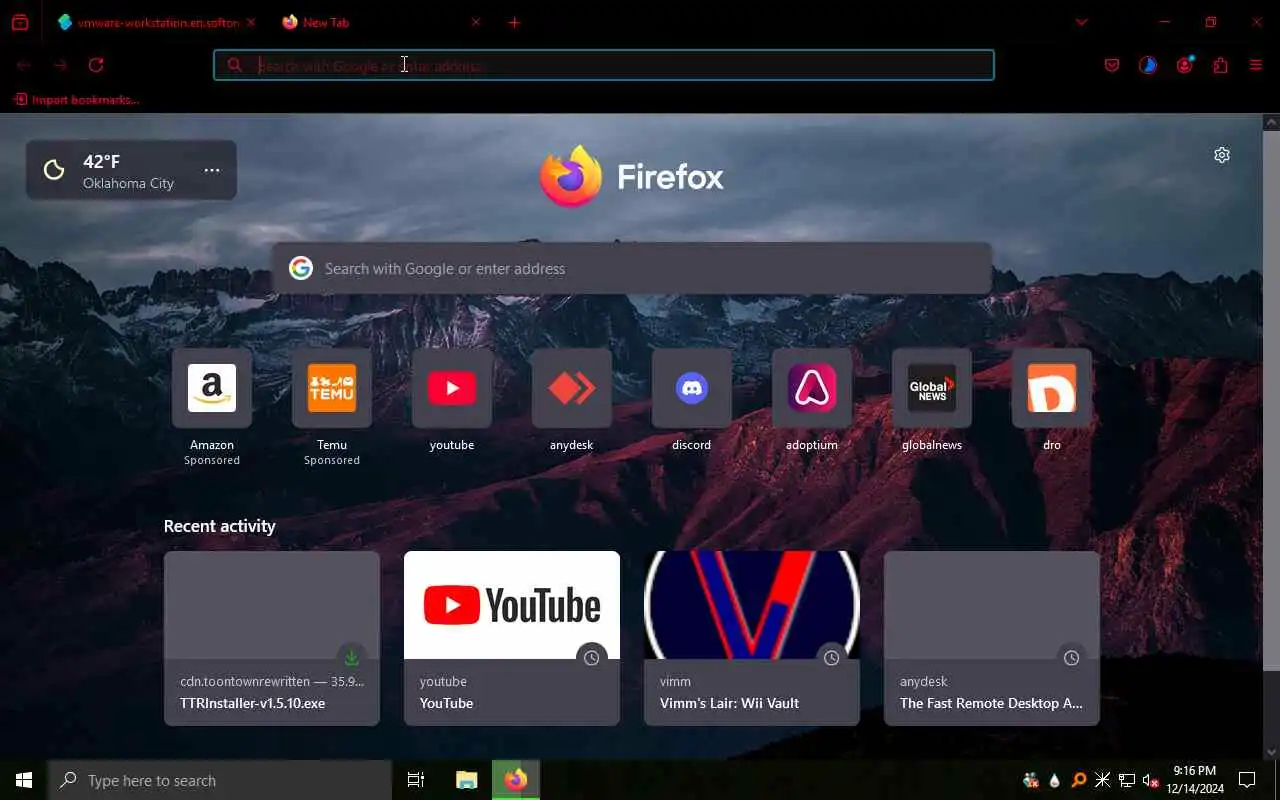Open the Extensions puzzle icon
The height and width of the screenshot is (800, 1280).
coord(1220,65)
